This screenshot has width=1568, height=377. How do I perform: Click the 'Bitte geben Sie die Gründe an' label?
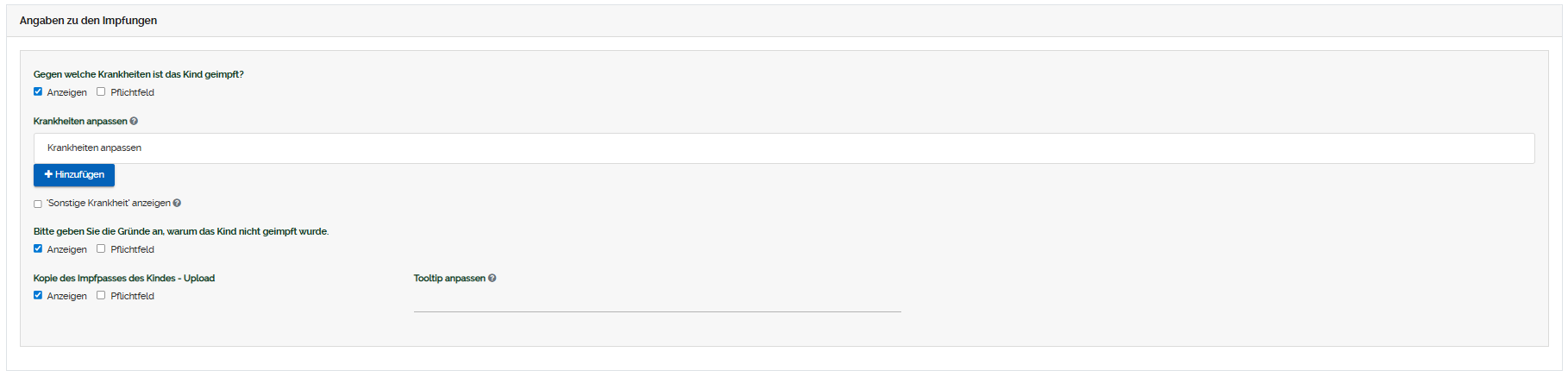click(x=180, y=231)
